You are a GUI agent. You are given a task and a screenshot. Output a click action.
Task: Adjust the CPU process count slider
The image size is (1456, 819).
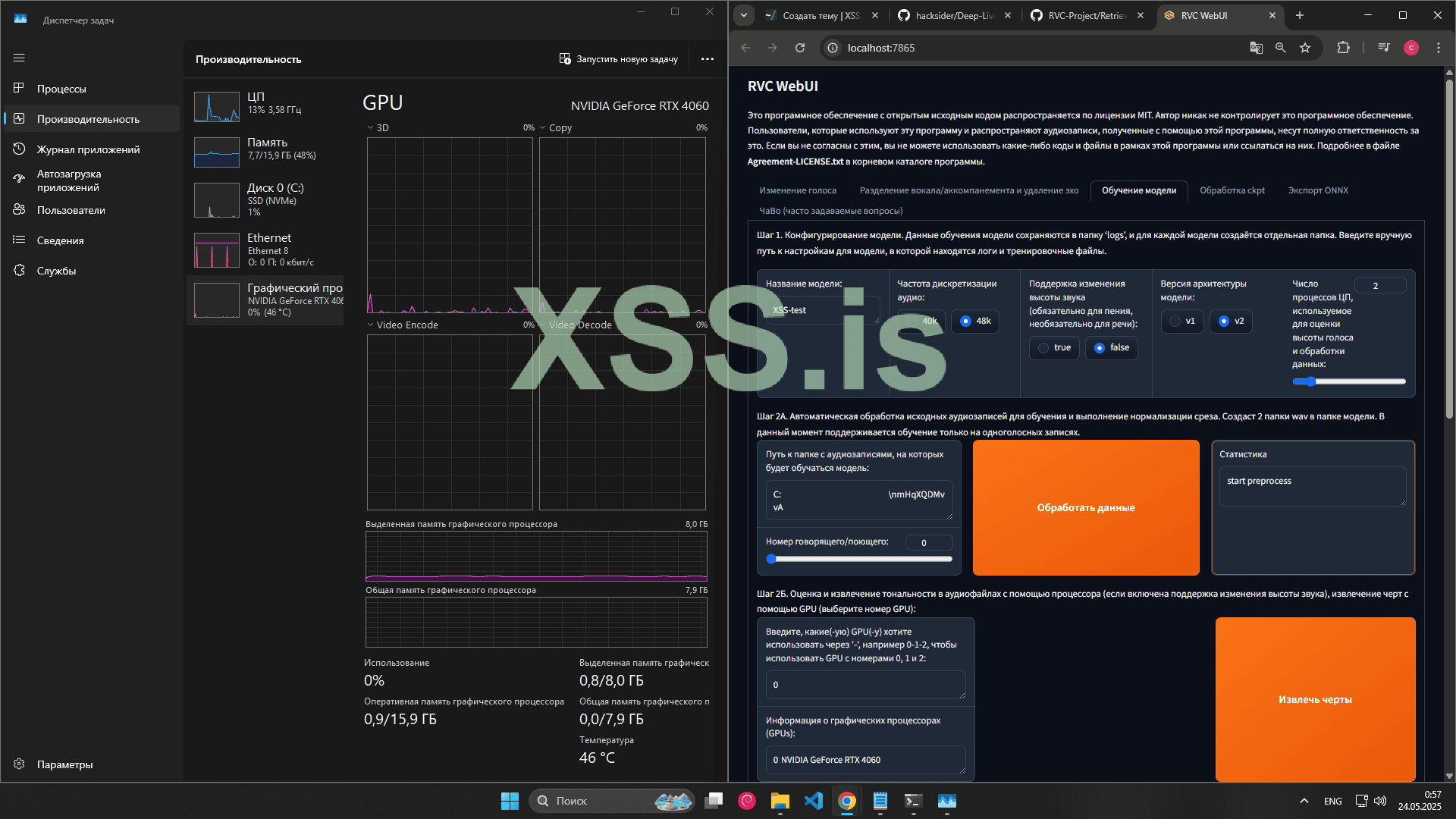pos(1310,381)
